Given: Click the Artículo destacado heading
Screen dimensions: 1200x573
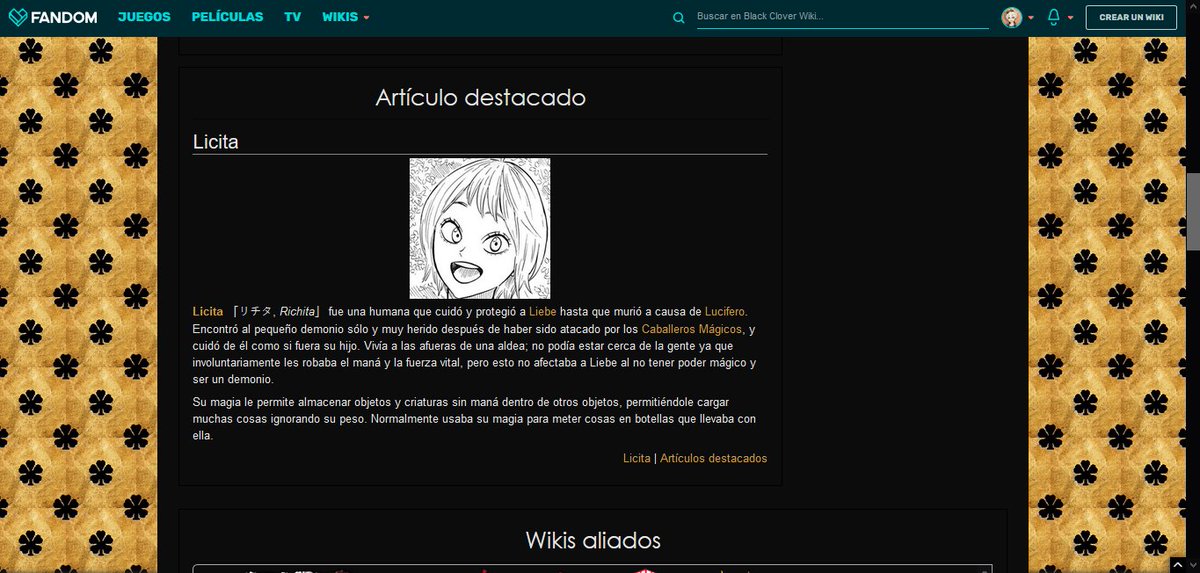Looking at the screenshot, I should pyautogui.click(x=480, y=97).
